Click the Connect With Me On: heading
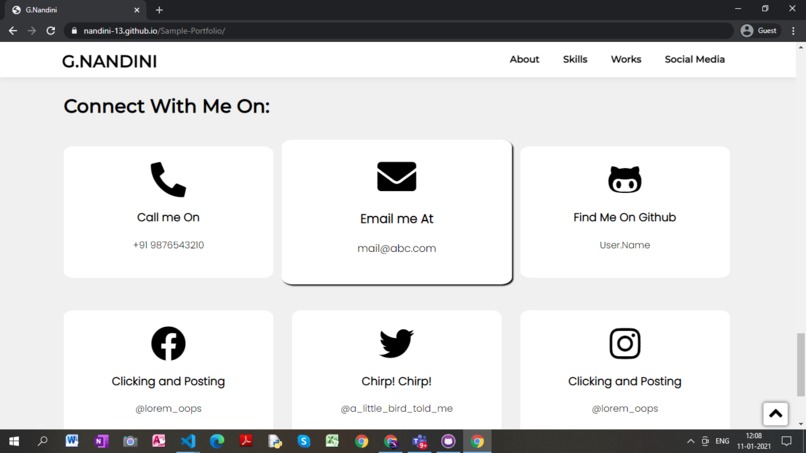This screenshot has height=453, width=806. pyautogui.click(x=167, y=106)
